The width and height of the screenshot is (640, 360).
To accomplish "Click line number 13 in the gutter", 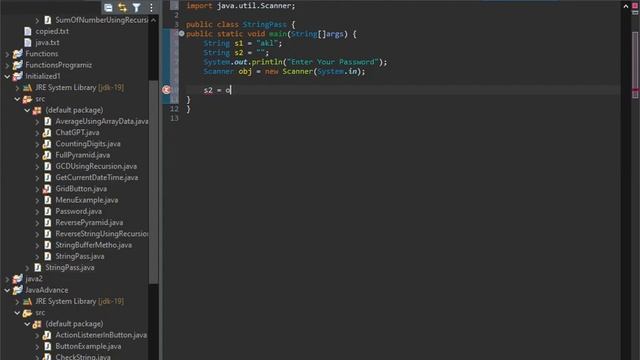I will (174, 118).
